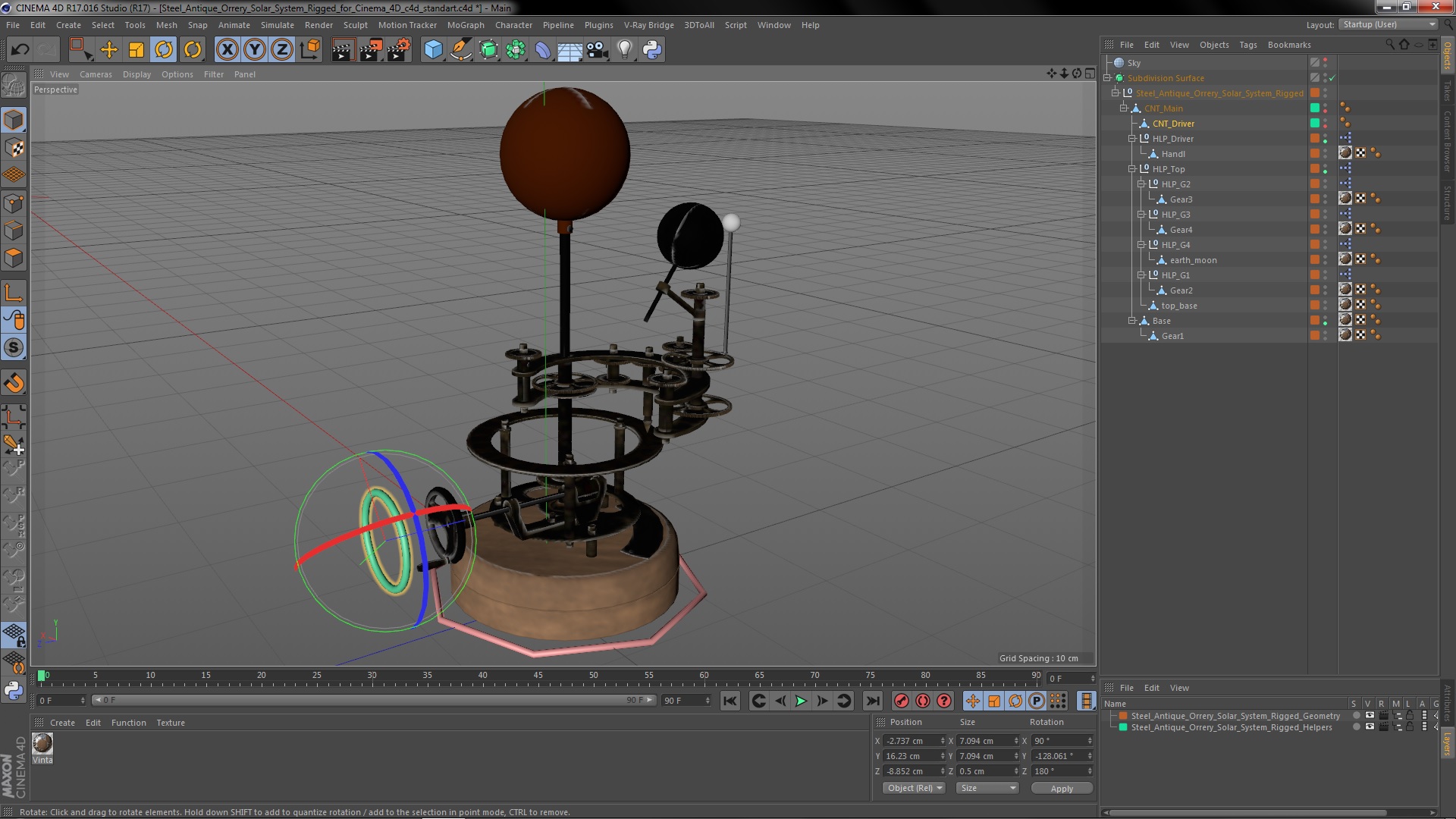Open the Object (Rel) coordinate dropdown

(x=914, y=789)
